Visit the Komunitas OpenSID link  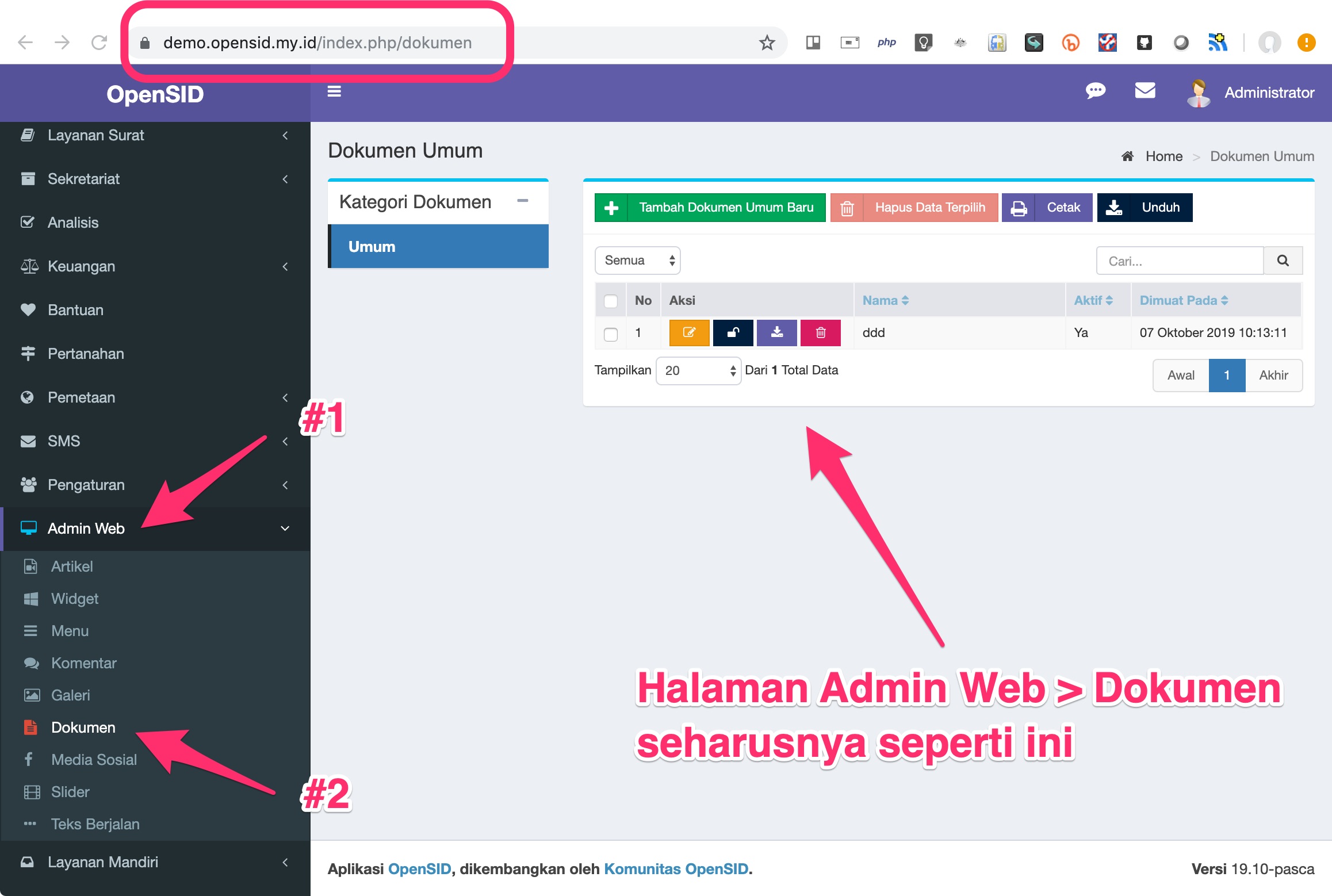[676, 869]
